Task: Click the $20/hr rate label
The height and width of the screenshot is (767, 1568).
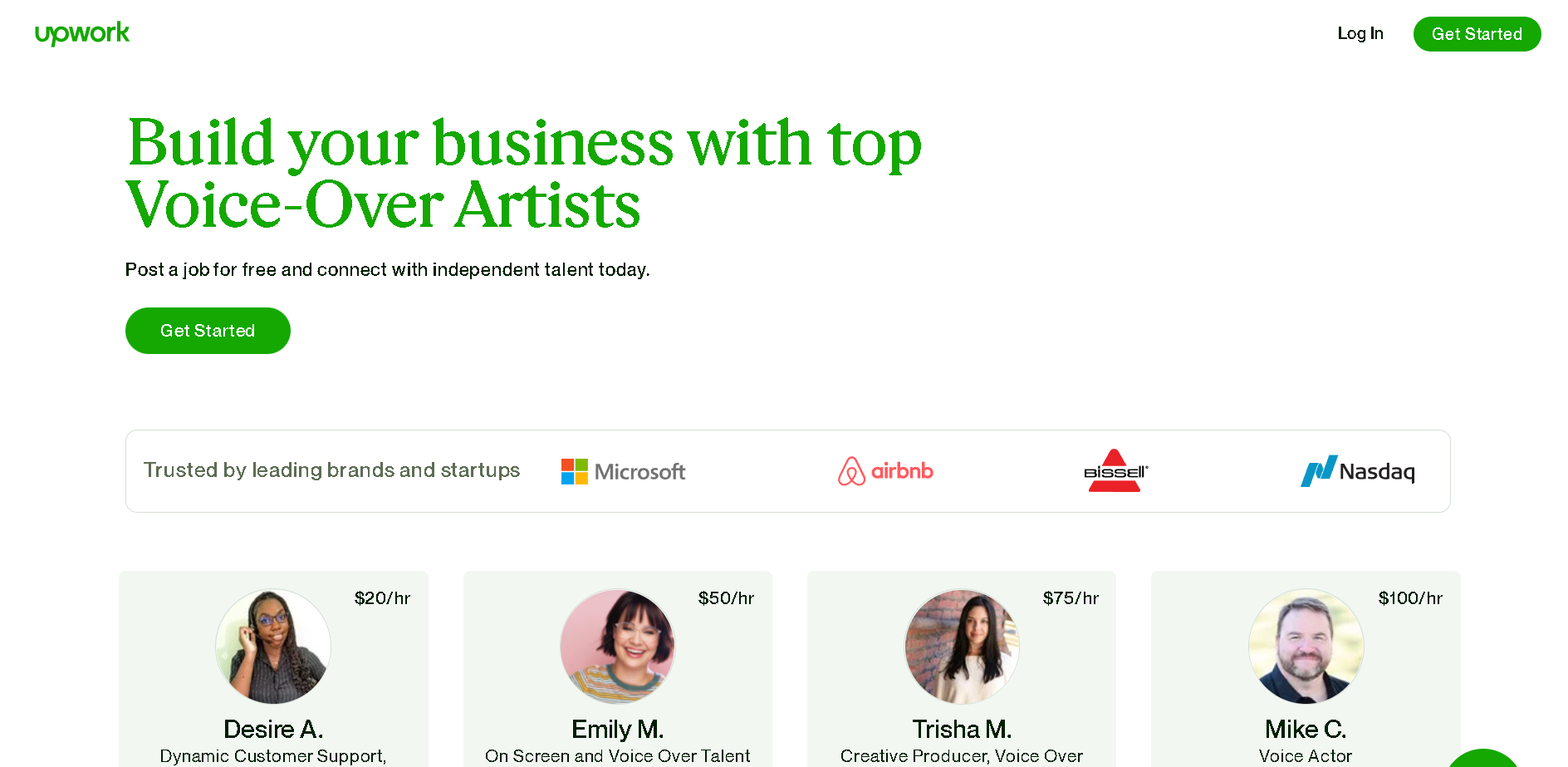Action: pos(382,598)
